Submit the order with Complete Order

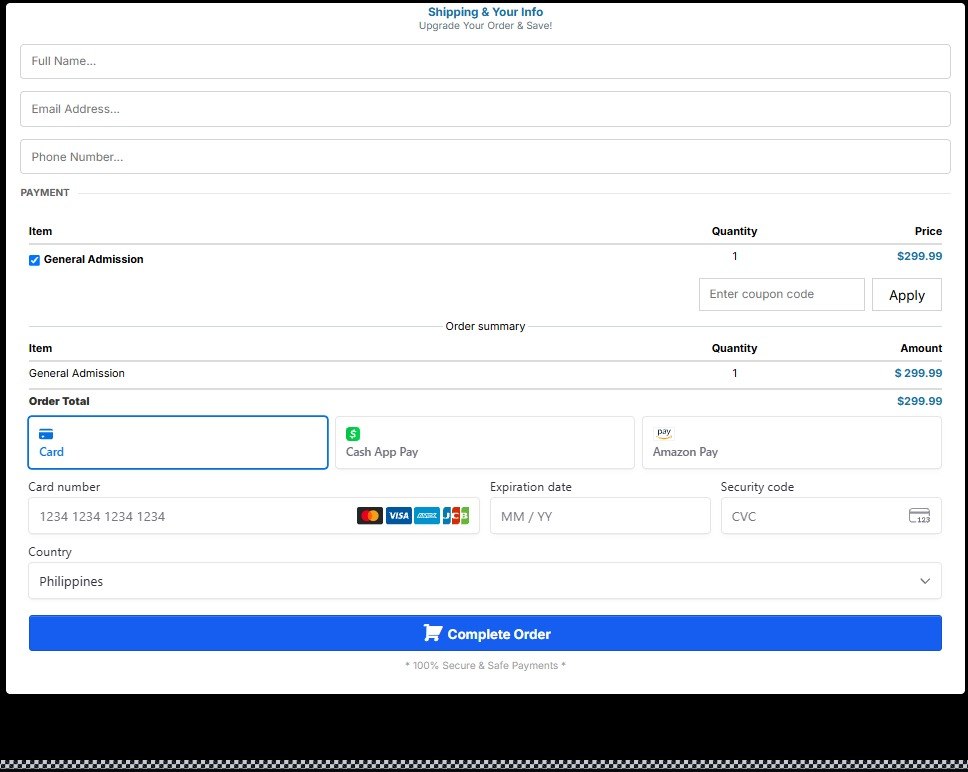pyautogui.click(x=485, y=633)
